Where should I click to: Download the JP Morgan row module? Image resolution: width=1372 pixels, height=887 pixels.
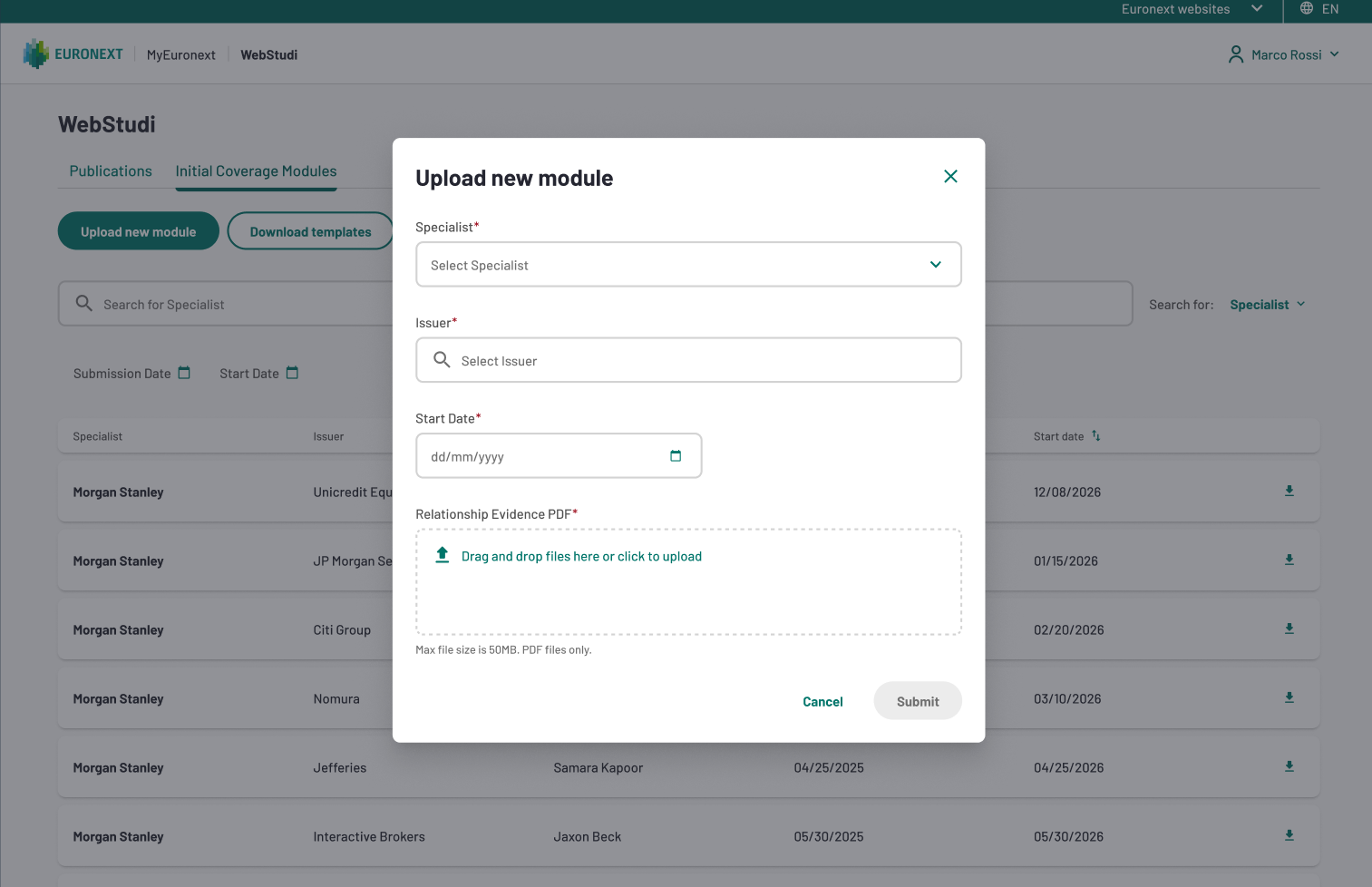click(1289, 560)
